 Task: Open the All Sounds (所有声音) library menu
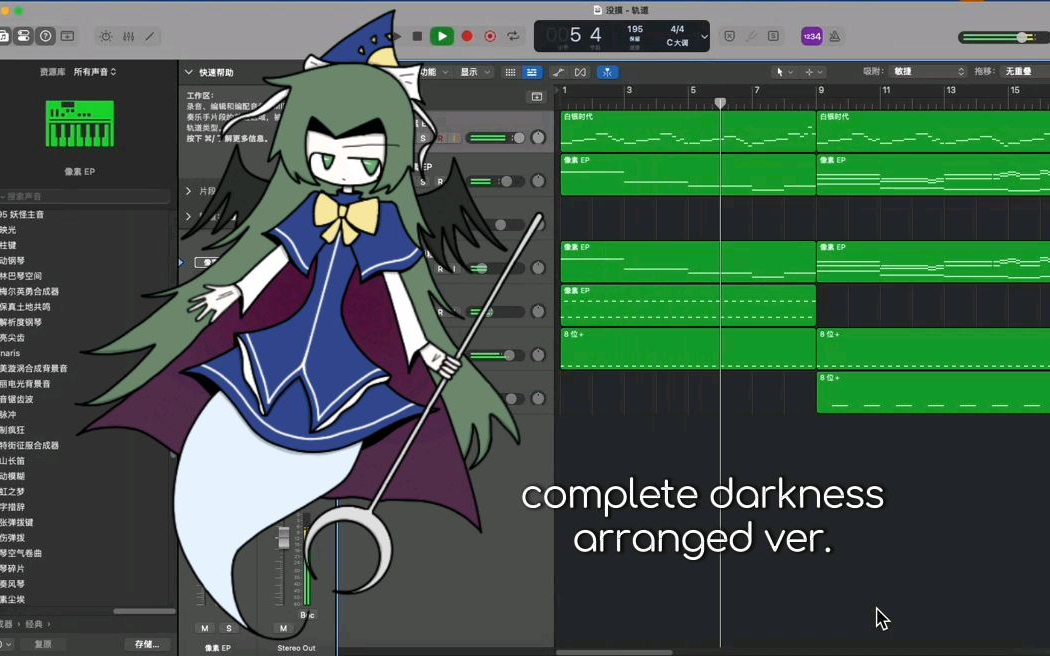[95, 72]
